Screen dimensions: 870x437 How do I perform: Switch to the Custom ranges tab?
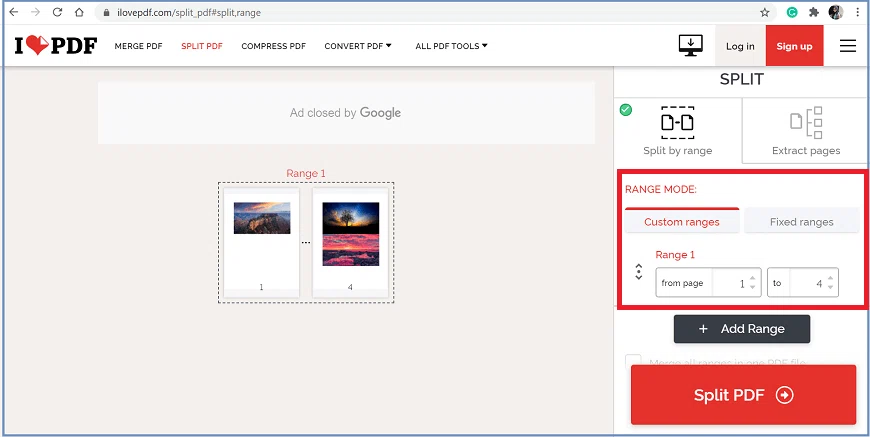point(682,221)
